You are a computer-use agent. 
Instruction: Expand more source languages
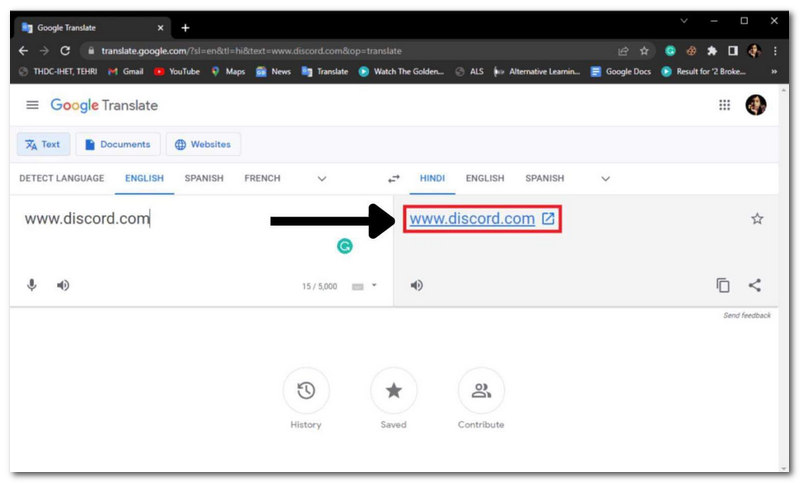tap(322, 179)
